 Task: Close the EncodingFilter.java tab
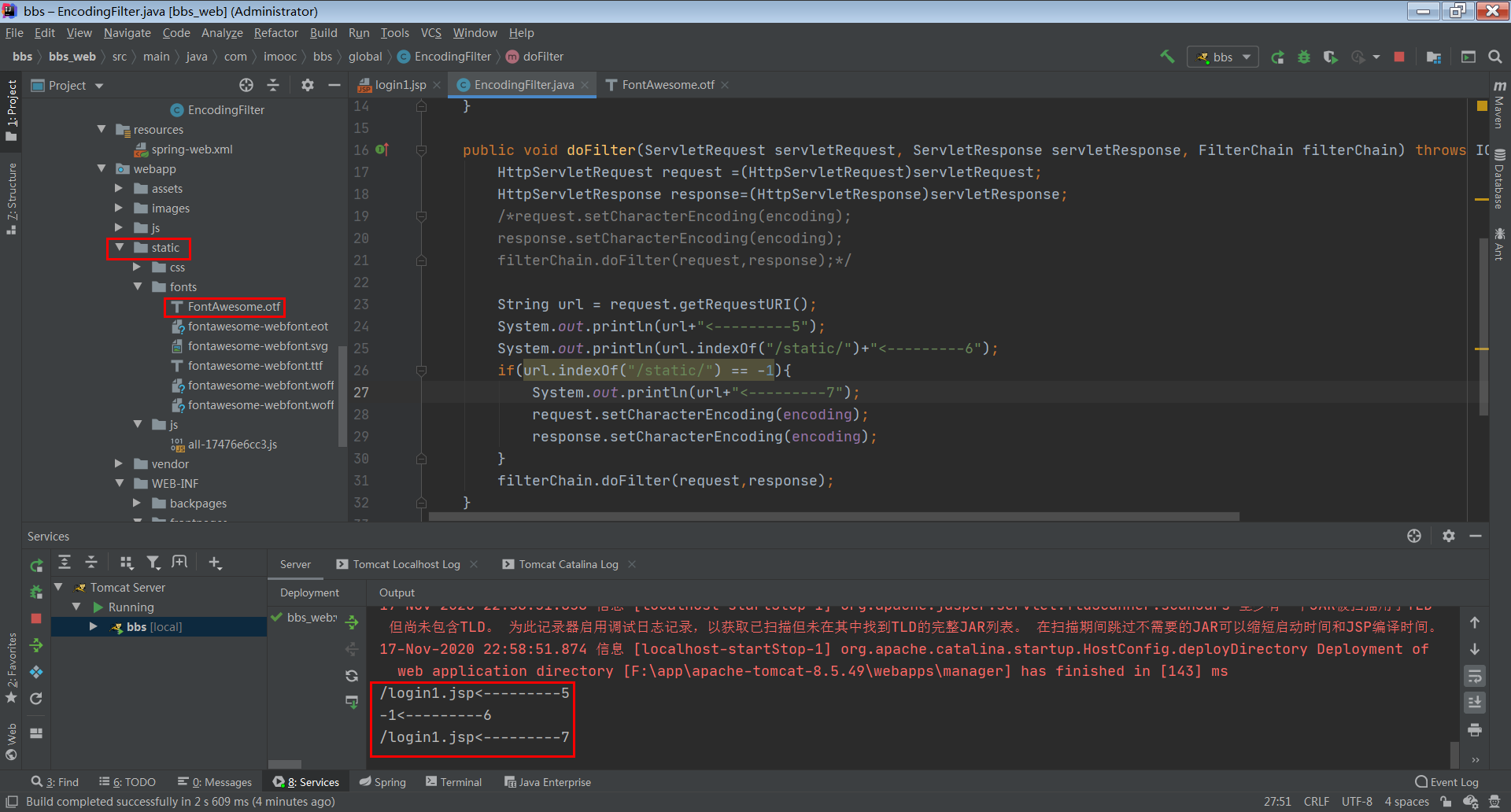[x=585, y=85]
